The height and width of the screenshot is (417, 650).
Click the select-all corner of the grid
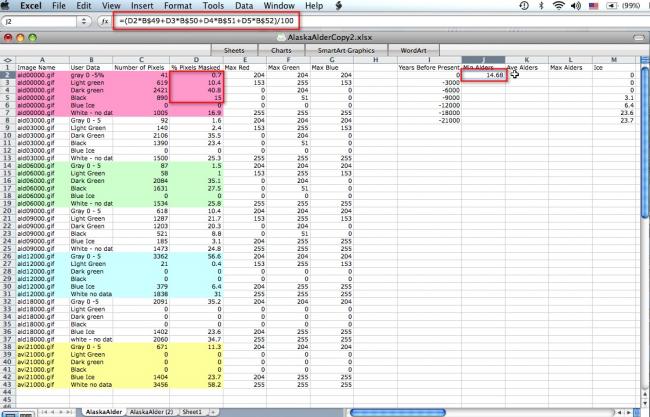pyautogui.click(x=8, y=59)
